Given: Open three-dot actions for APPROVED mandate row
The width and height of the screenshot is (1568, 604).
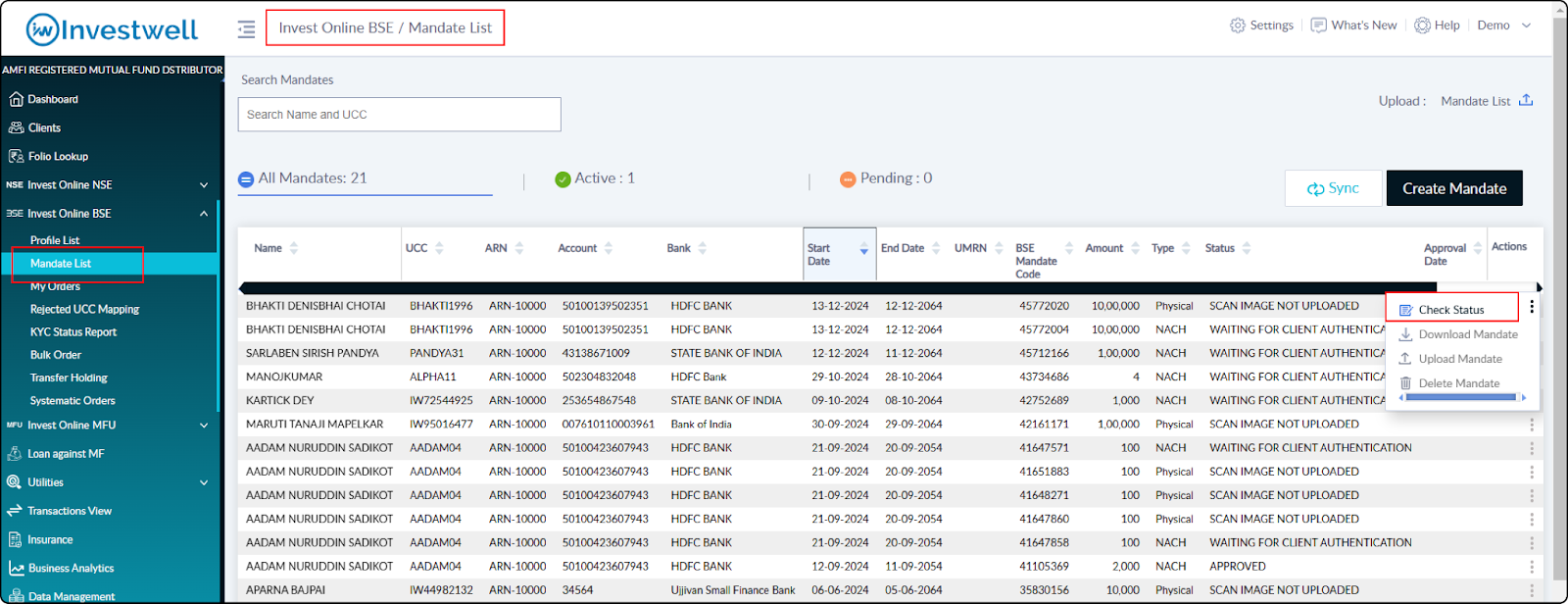Looking at the screenshot, I should (1532, 567).
